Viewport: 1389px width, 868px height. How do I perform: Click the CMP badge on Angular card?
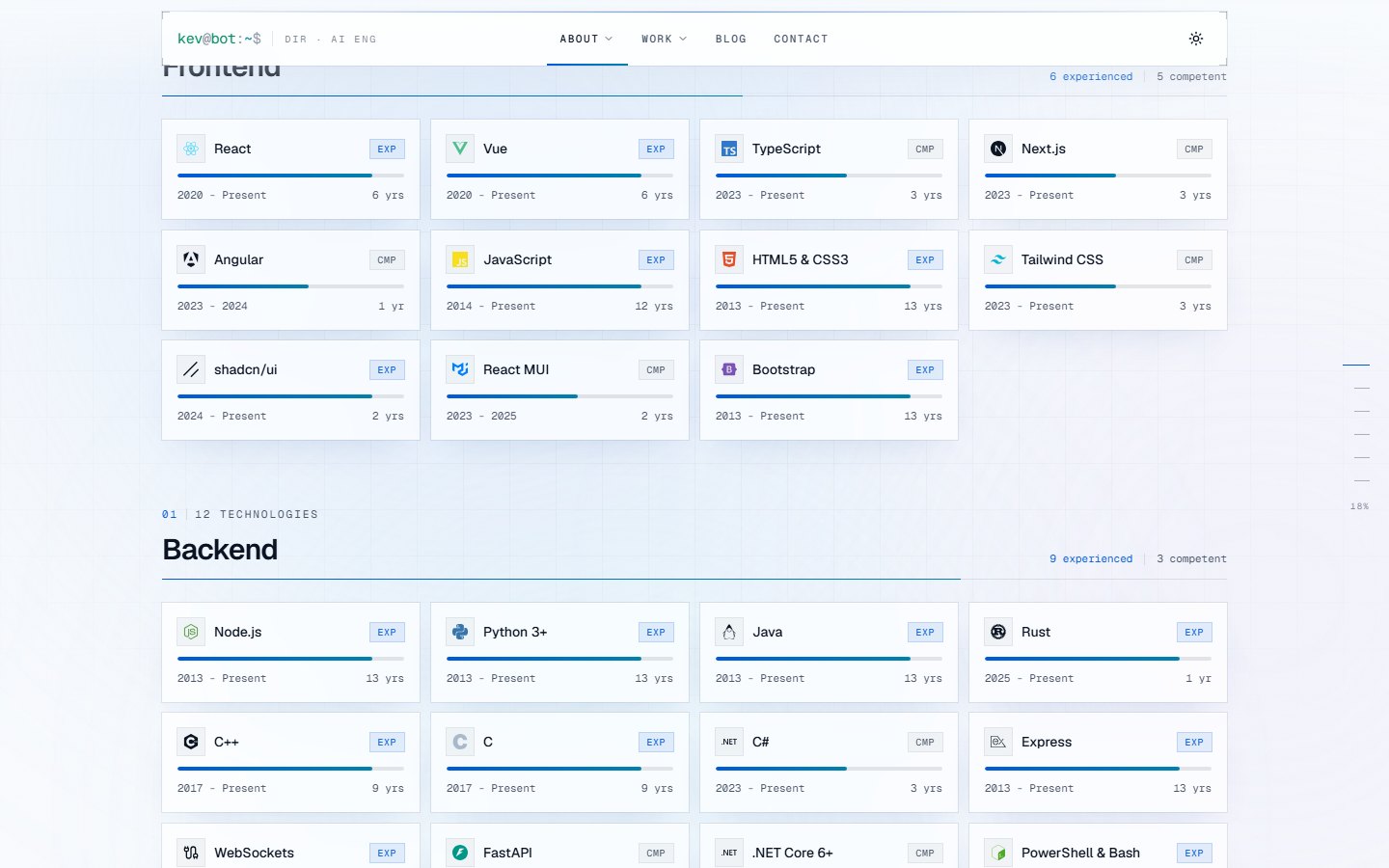click(x=387, y=260)
